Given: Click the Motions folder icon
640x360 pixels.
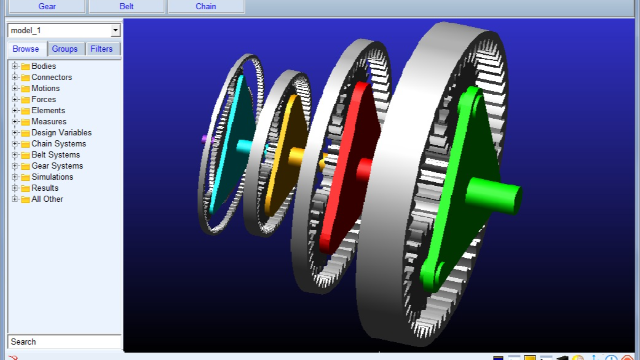Looking at the screenshot, I should [x=25, y=88].
